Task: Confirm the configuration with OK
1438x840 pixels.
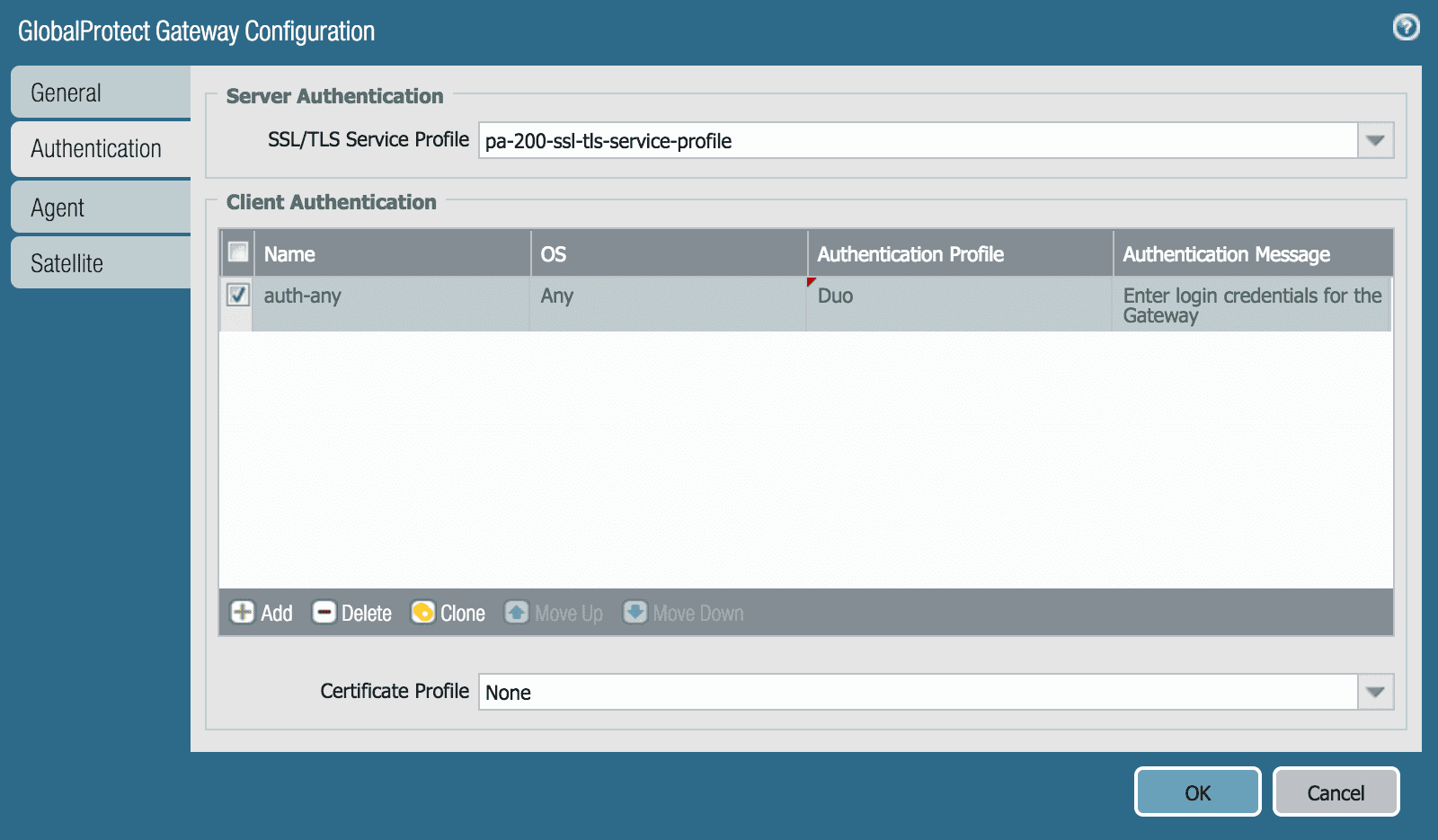Action: coord(1197,791)
